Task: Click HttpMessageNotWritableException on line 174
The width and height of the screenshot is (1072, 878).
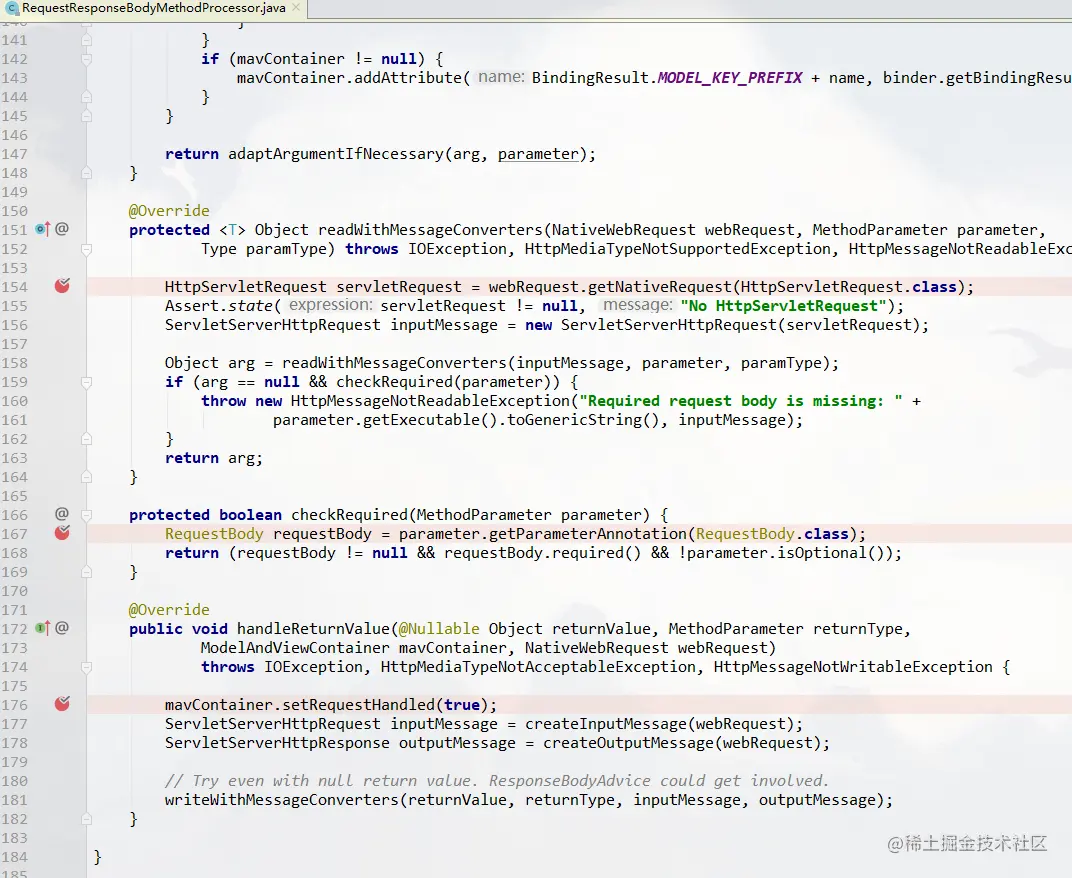Action: pyautogui.click(x=853, y=667)
